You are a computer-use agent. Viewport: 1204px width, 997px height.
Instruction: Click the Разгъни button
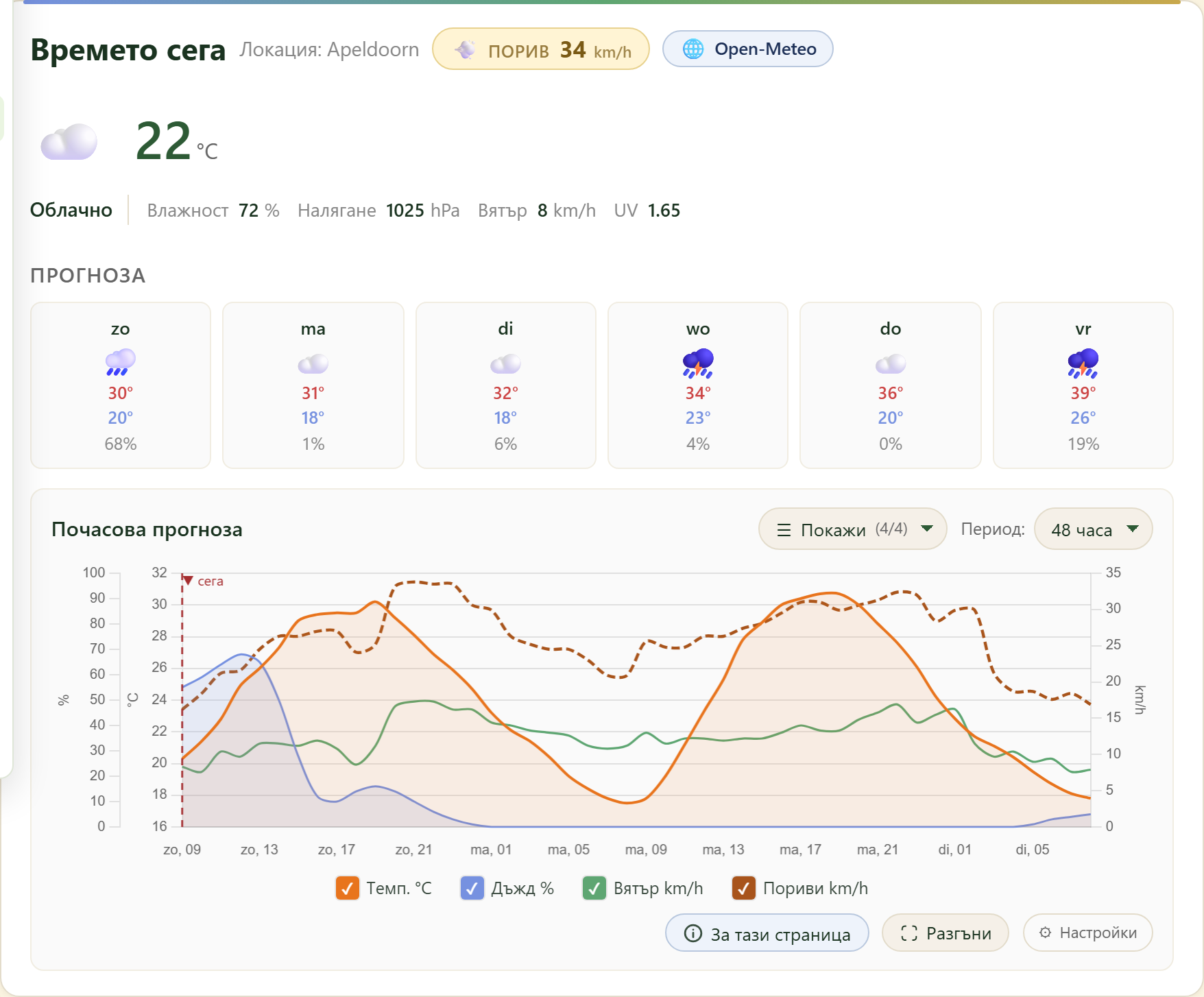click(x=945, y=933)
